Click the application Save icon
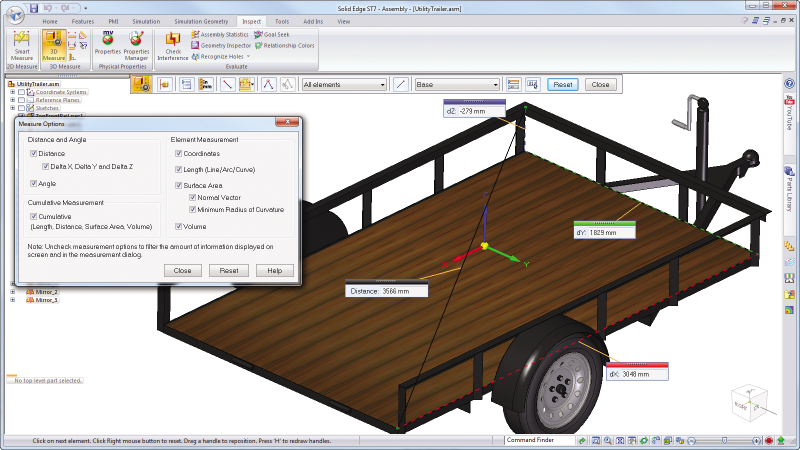This screenshot has height=450, width=800. pyautogui.click(x=33, y=7)
